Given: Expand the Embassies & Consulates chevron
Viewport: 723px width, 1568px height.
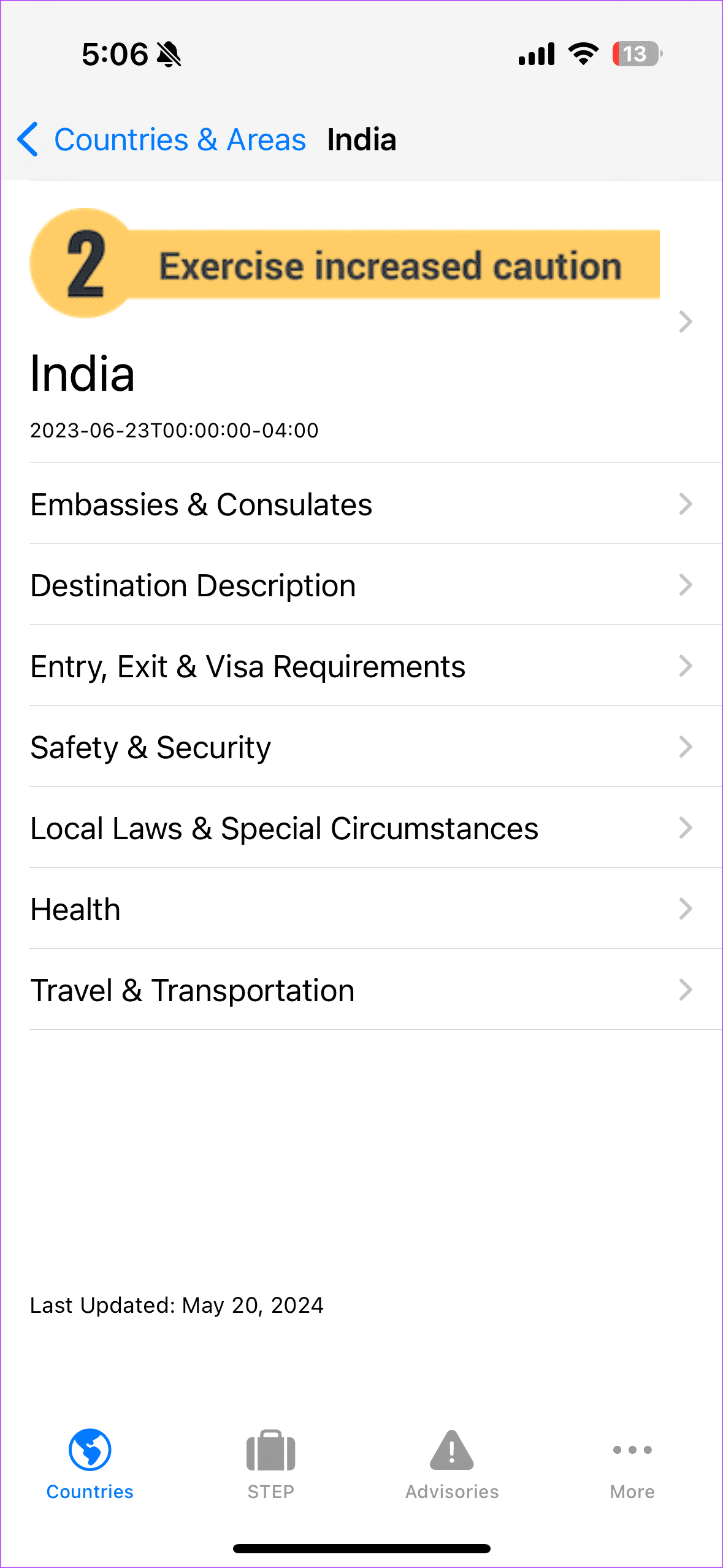Looking at the screenshot, I should (x=686, y=504).
